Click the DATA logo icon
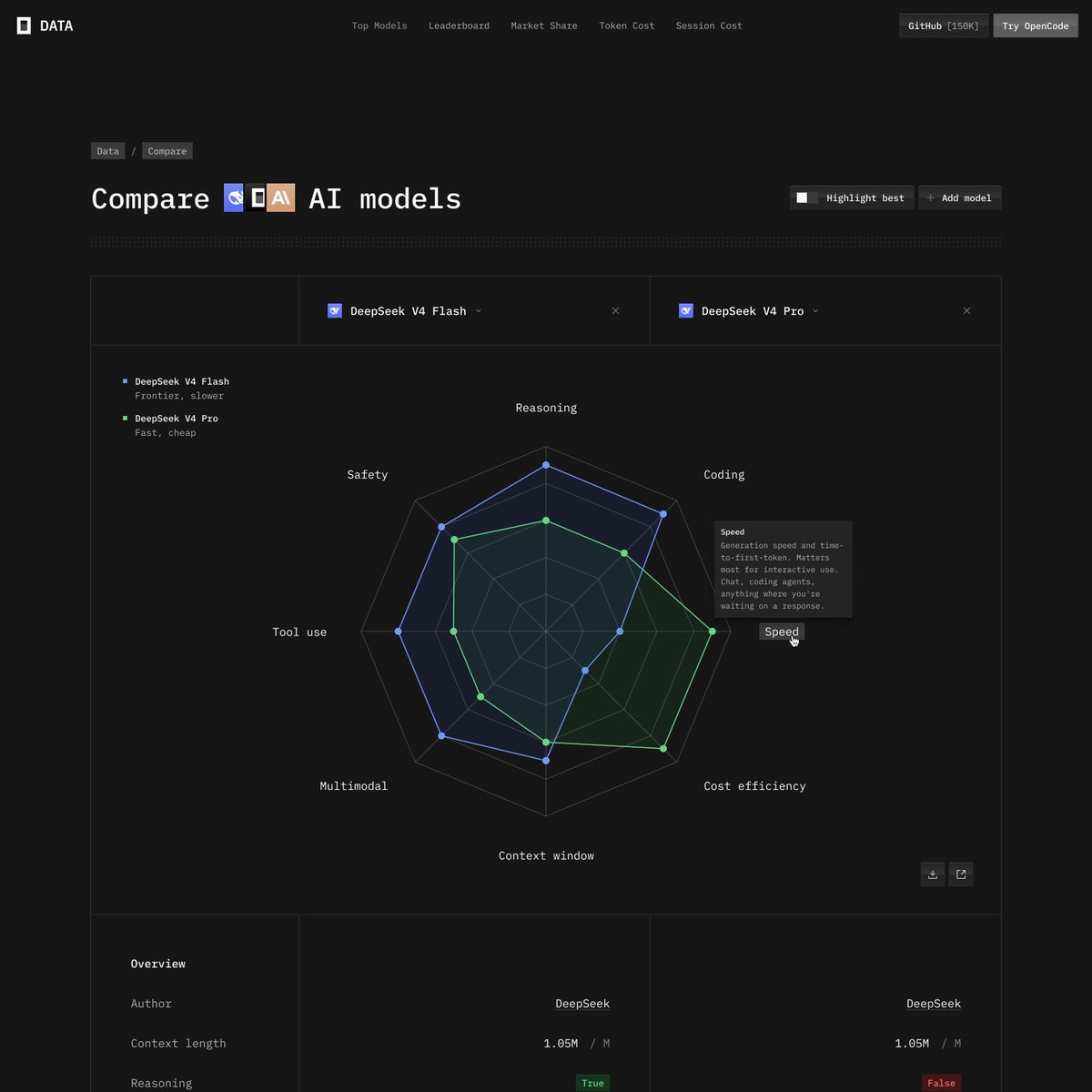1092x1092 pixels. coord(24,25)
